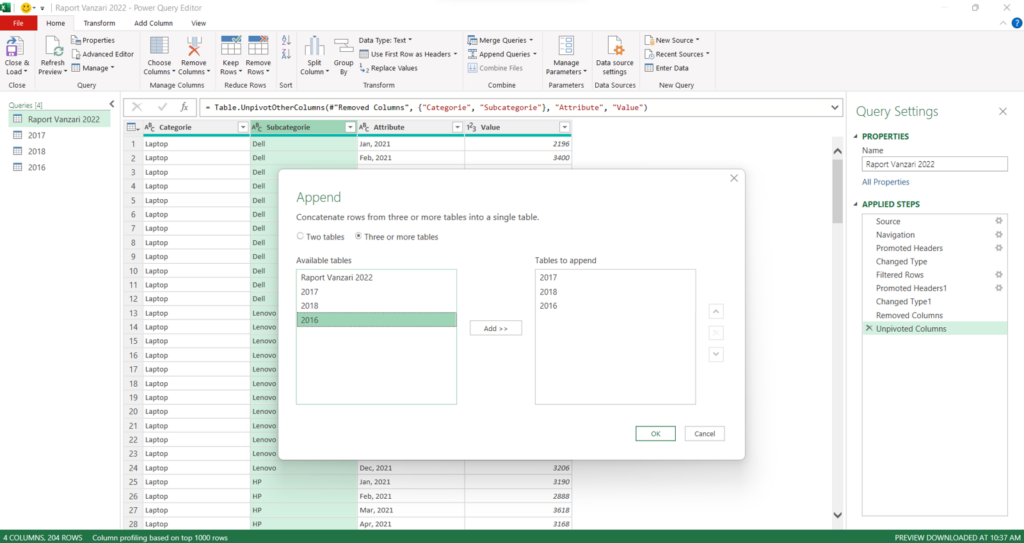Open the Categorie column filter dropdown
The image size is (1024, 543).
pyautogui.click(x=243, y=127)
